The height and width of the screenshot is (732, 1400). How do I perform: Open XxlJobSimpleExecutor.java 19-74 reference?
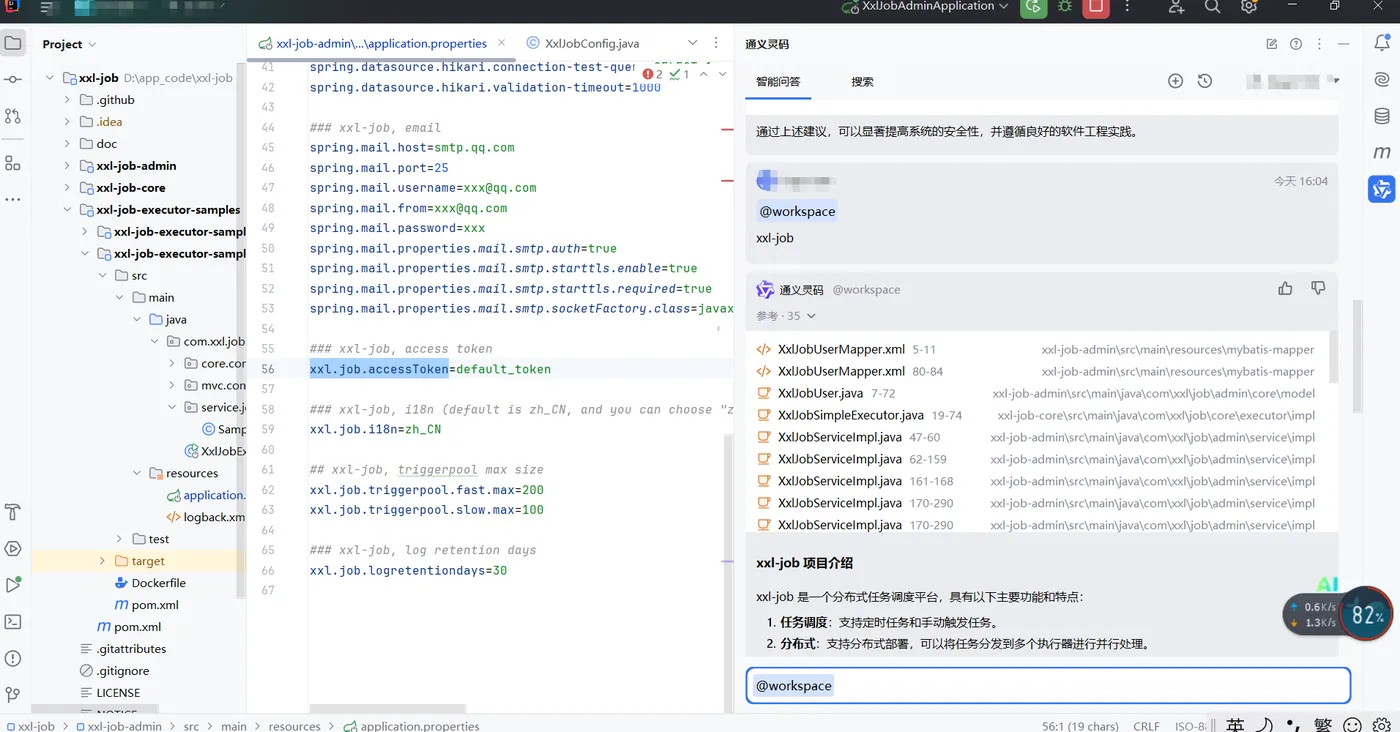1037,415
